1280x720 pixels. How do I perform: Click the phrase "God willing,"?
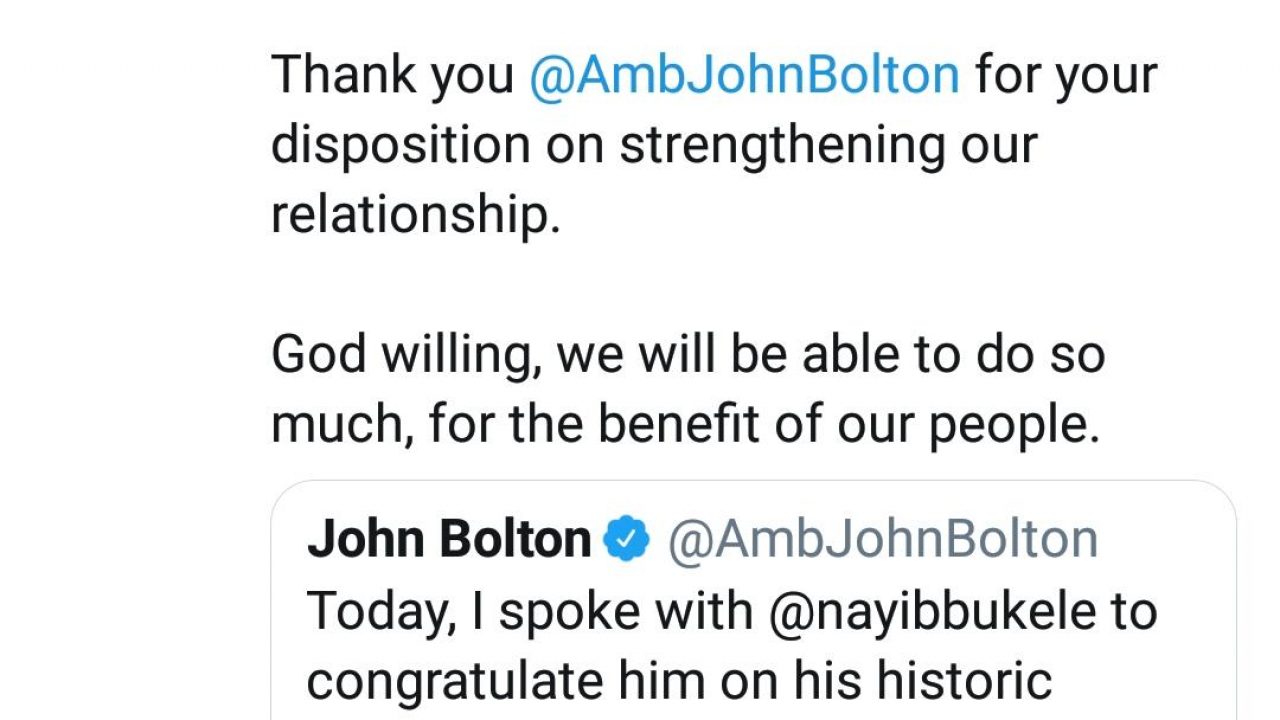tap(407, 355)
